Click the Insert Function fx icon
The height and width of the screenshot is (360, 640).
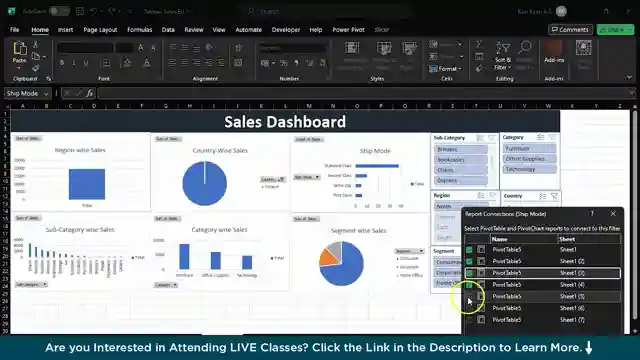(x=90, y=93)
